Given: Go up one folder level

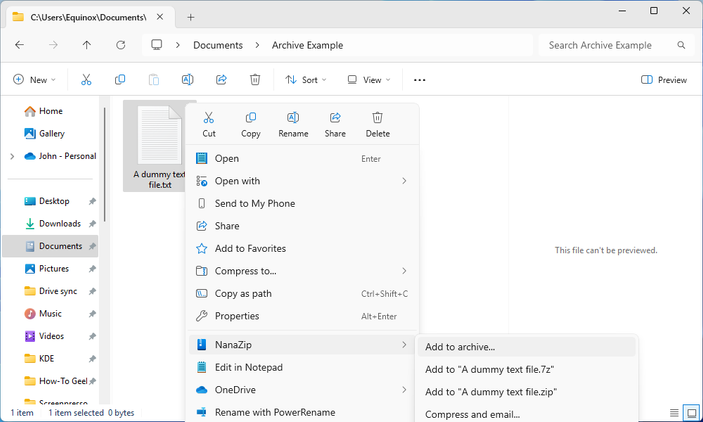Looking at the screenshot, I should point(87,45).
